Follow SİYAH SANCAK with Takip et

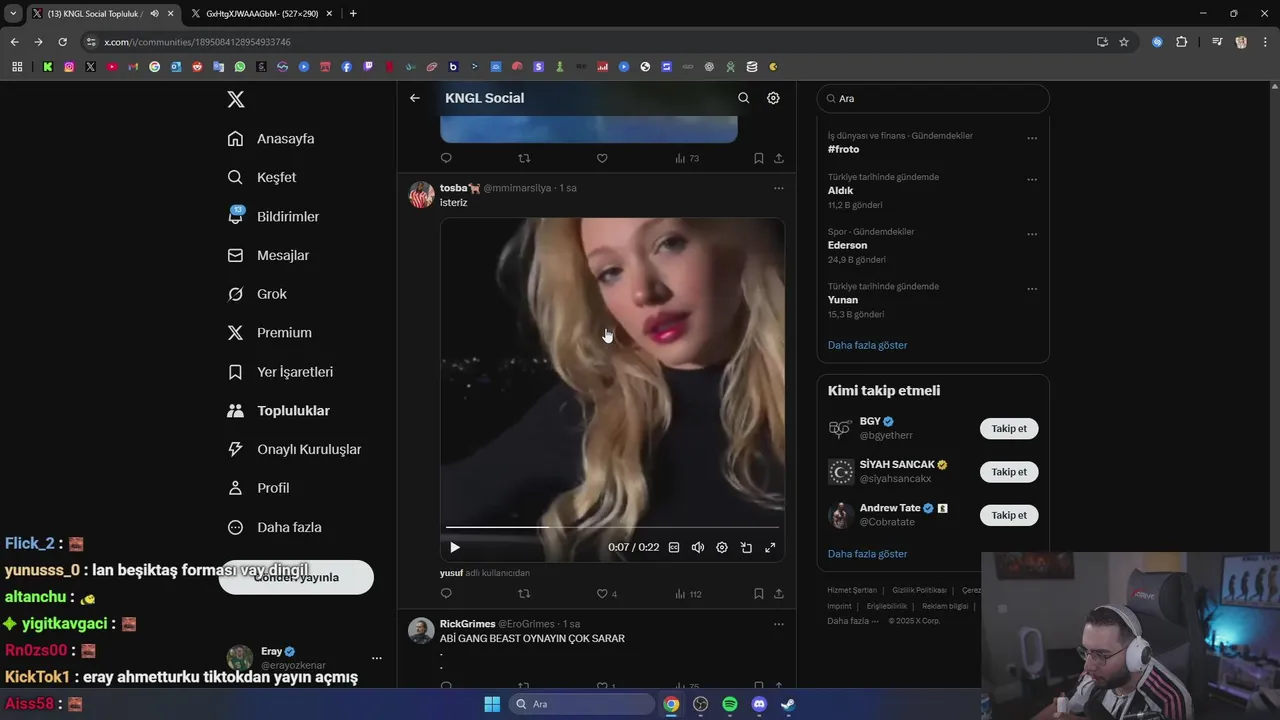pyautogui.click(x=1009, y=472)
